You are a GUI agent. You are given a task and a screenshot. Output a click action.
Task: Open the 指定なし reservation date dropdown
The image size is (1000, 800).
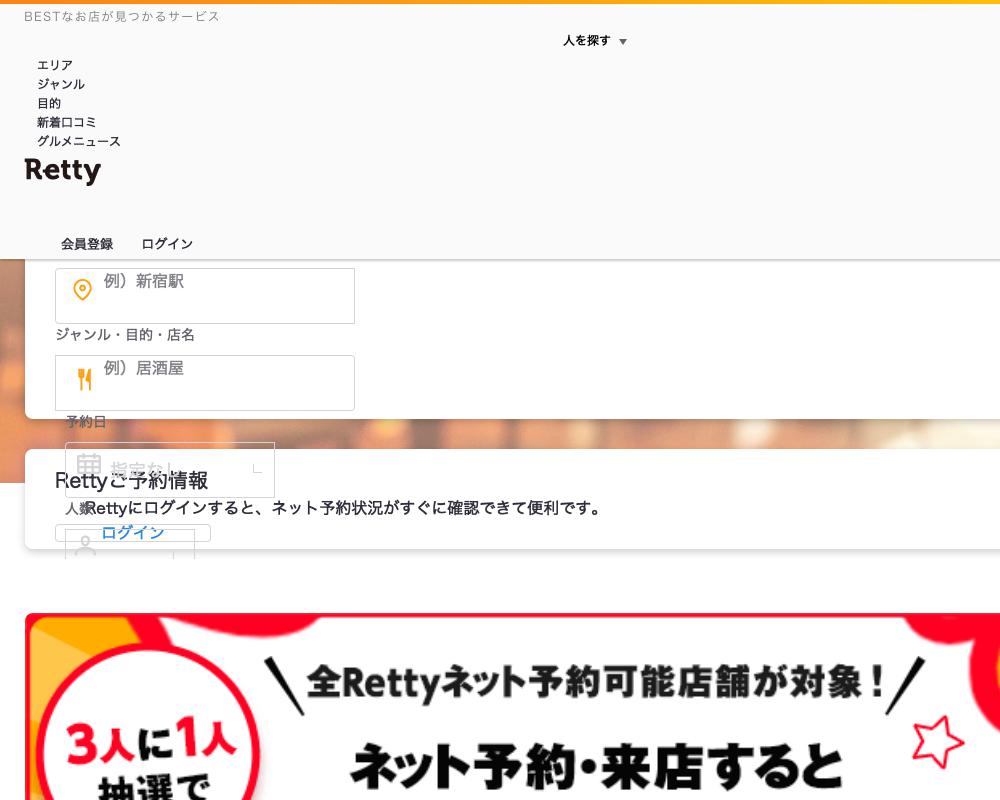click(170, 469)
